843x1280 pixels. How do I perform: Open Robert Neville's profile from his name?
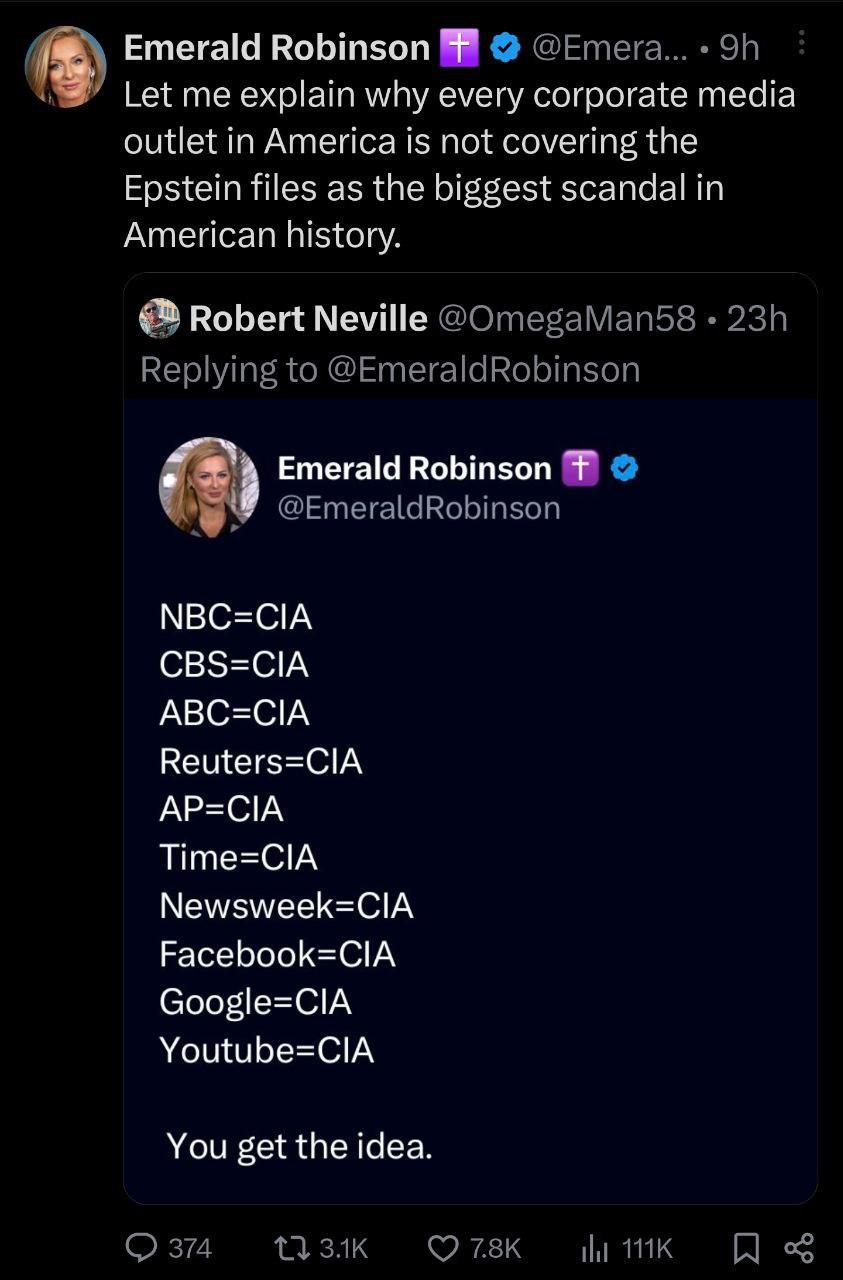coord(307,318)
